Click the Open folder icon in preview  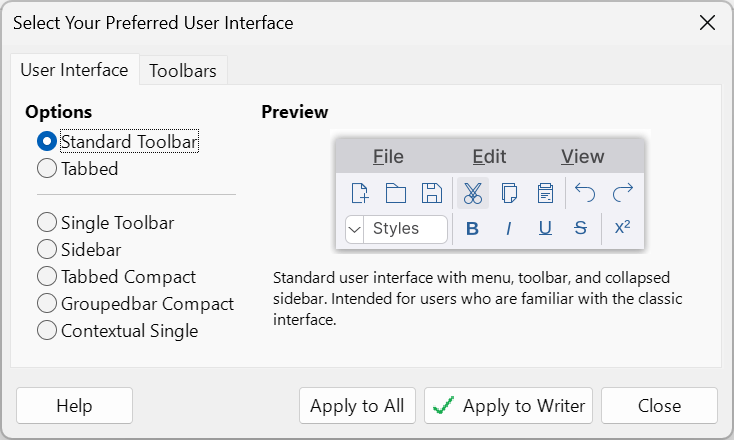click(396, 193)
